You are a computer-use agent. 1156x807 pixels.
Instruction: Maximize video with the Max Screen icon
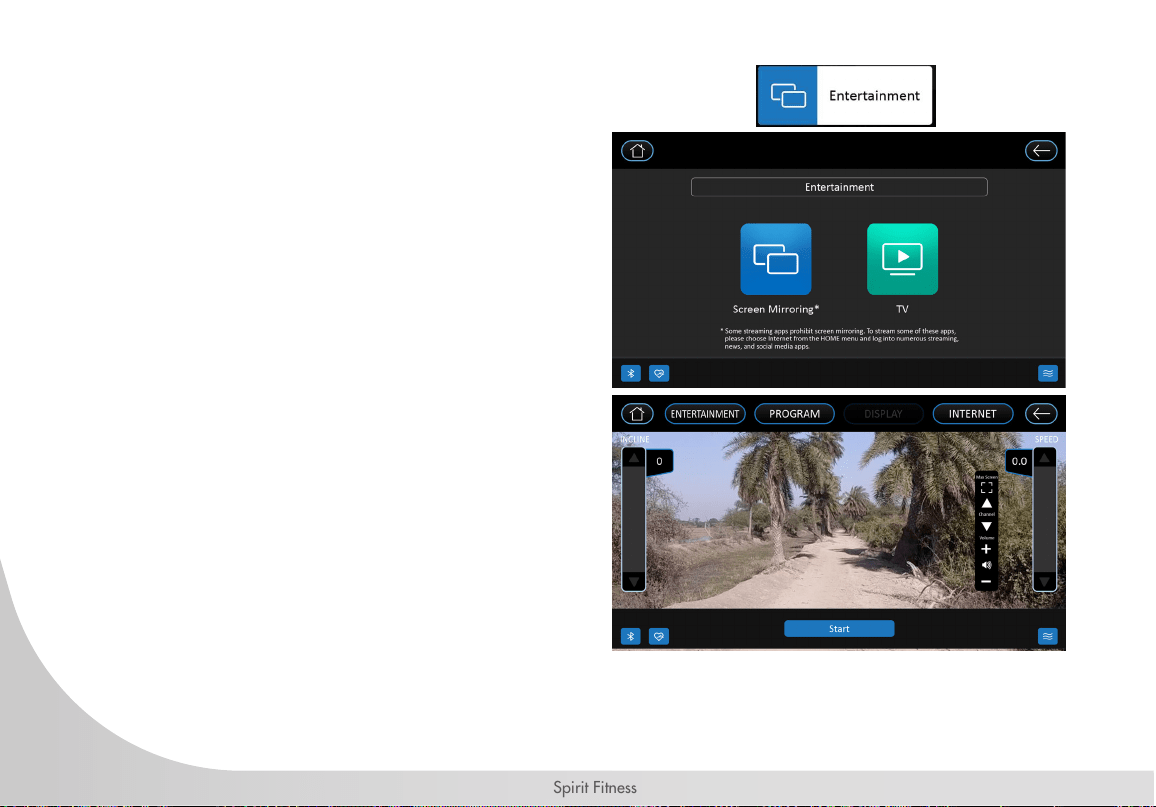(x=986, y=487)
